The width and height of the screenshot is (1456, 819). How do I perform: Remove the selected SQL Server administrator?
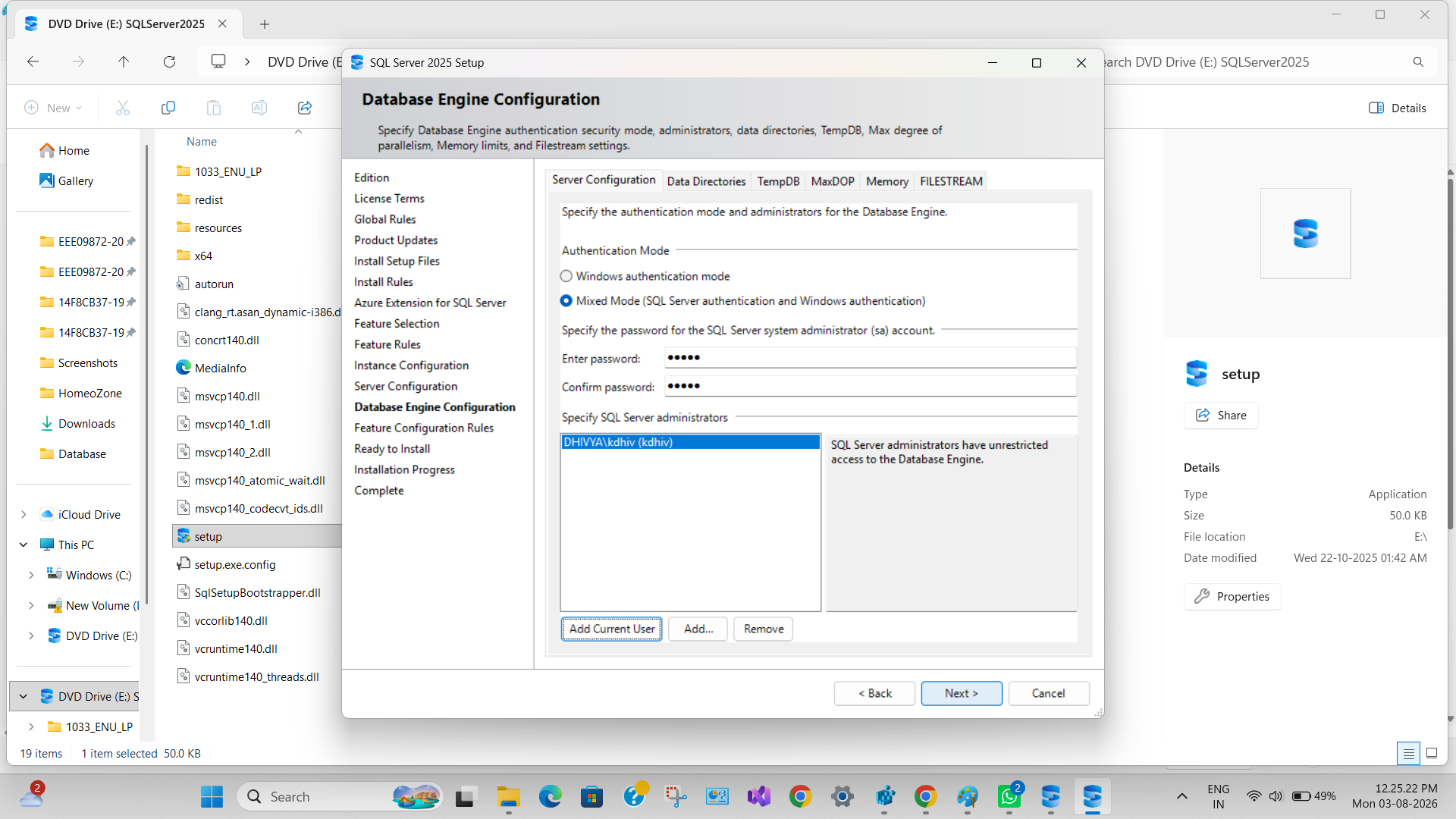763,629
